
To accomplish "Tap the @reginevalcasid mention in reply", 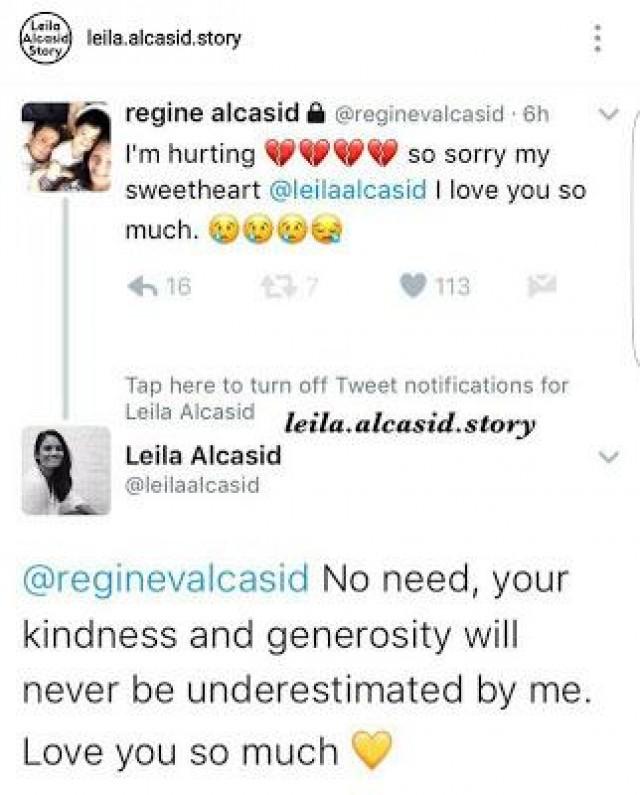I will 165,581.
